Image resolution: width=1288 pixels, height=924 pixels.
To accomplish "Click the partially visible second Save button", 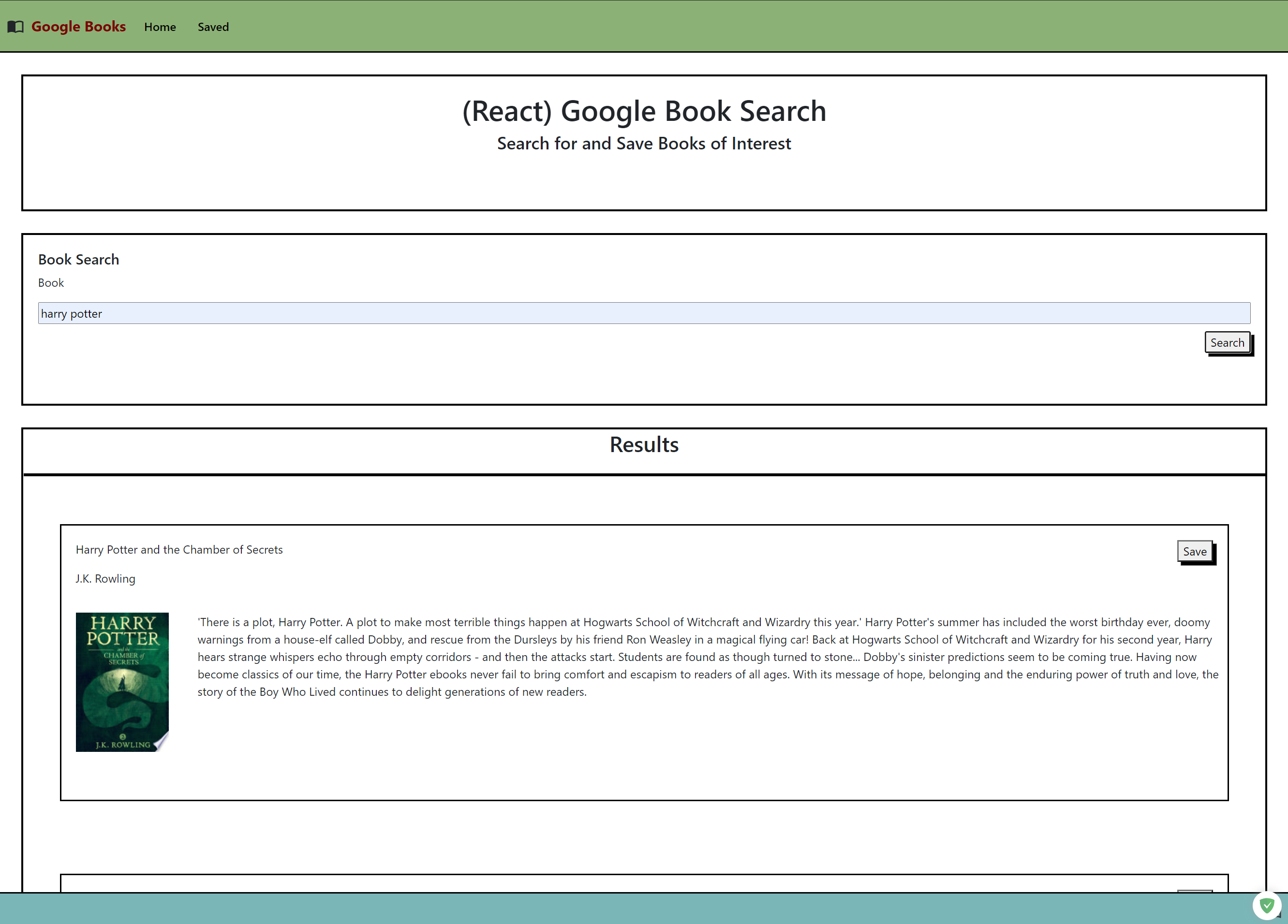I will click(1194, 891).
